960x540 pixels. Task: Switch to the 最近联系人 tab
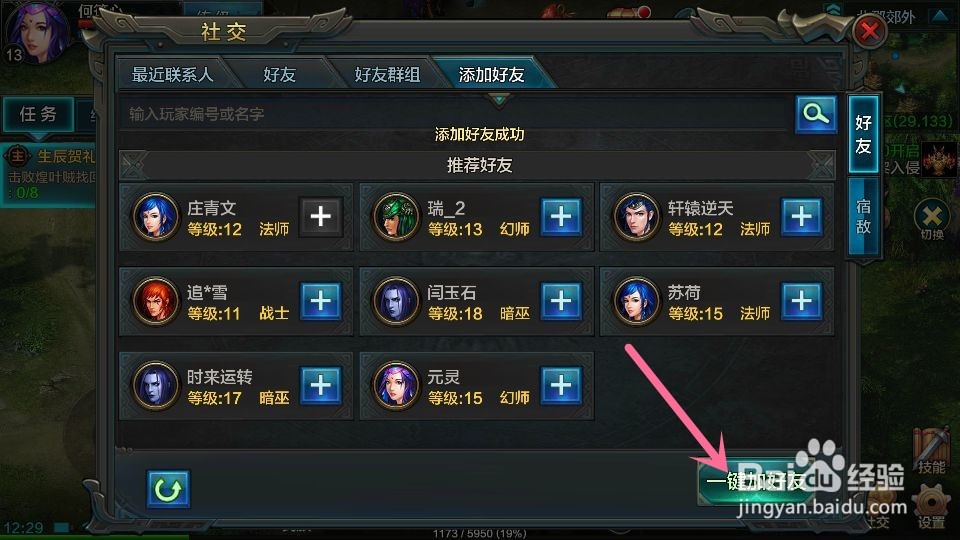pos(173,75)
